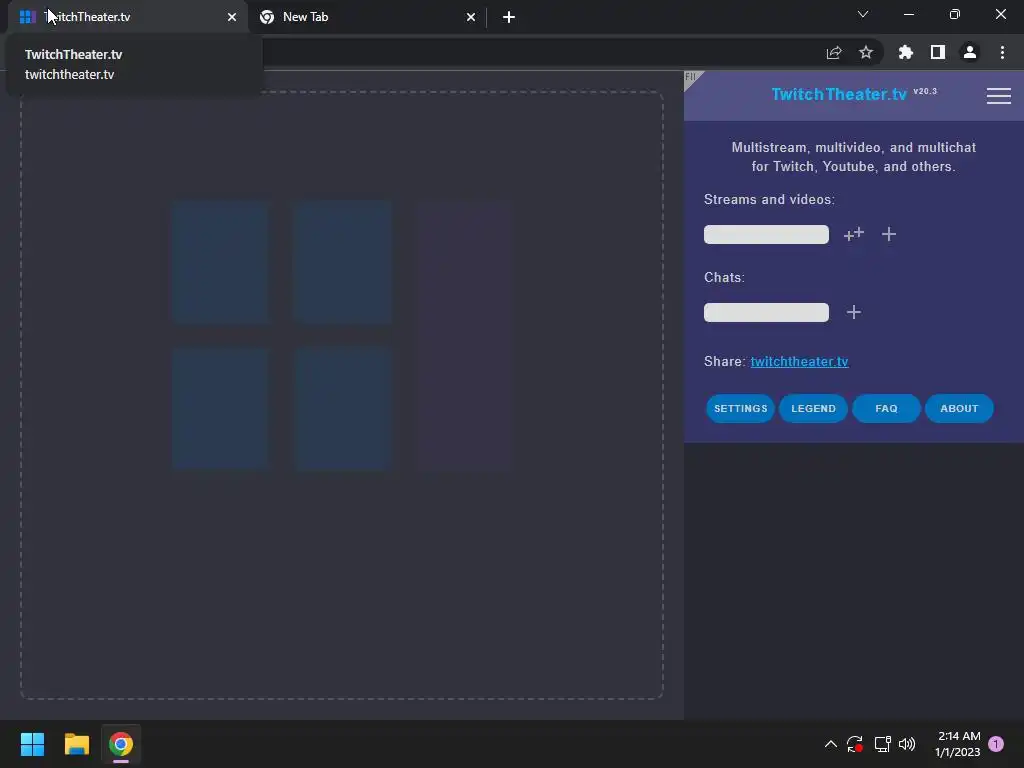Add multiple streams with double-plus icon
Image resolution: width=1024 pixels, height=768 pixels.
coord(854,234)
